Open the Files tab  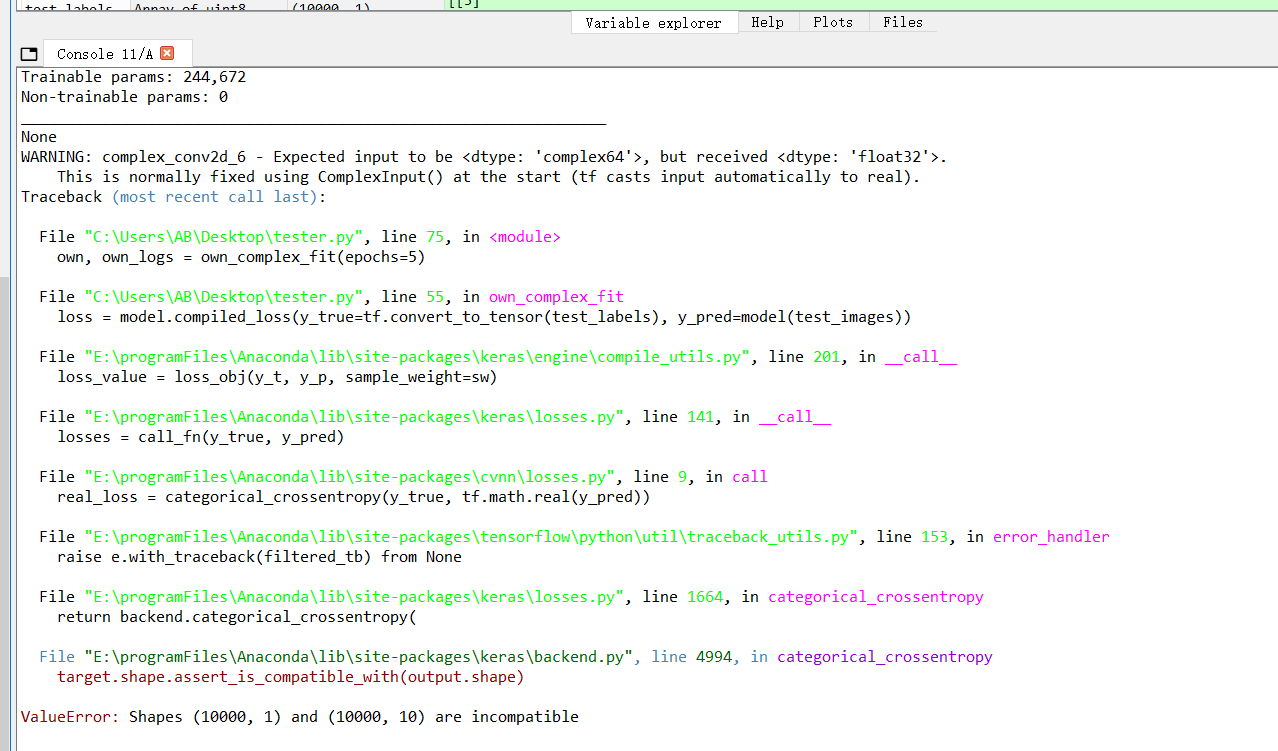coord(903,22)
